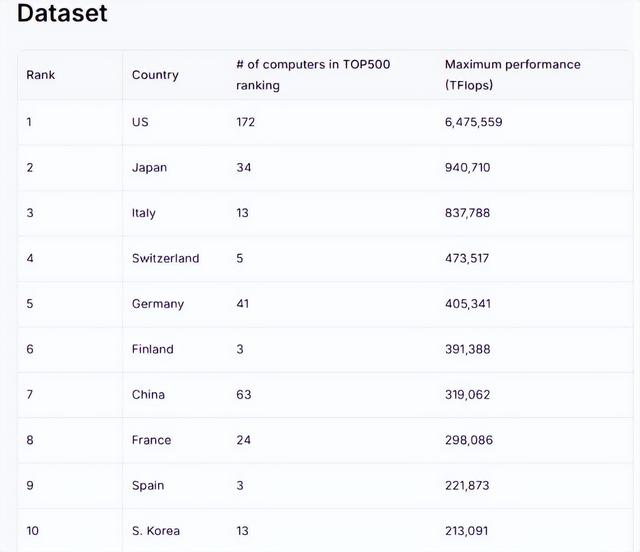Click the Rank column header
Viewport: 640px width, 552px height.
point(41,75)
